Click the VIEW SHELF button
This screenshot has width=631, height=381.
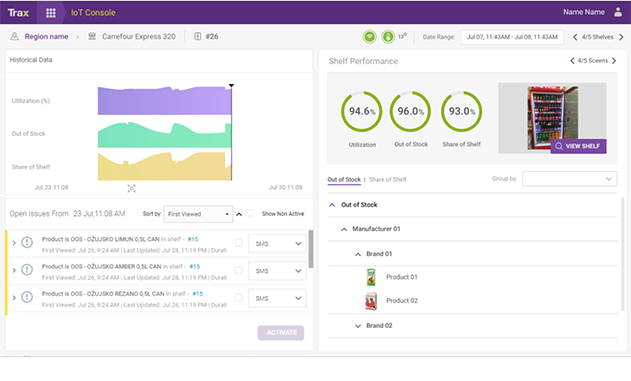[x=578, y=146]
